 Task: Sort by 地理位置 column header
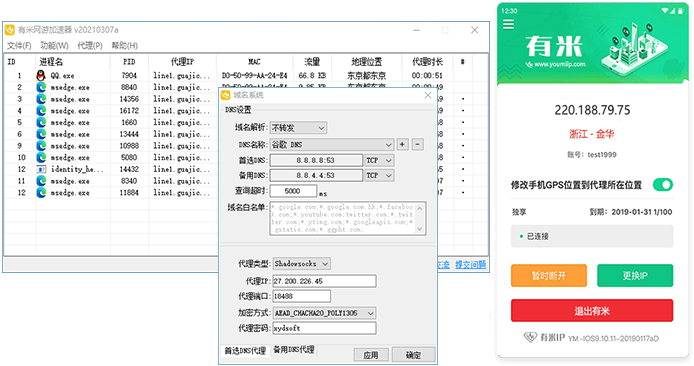(366, 62)
